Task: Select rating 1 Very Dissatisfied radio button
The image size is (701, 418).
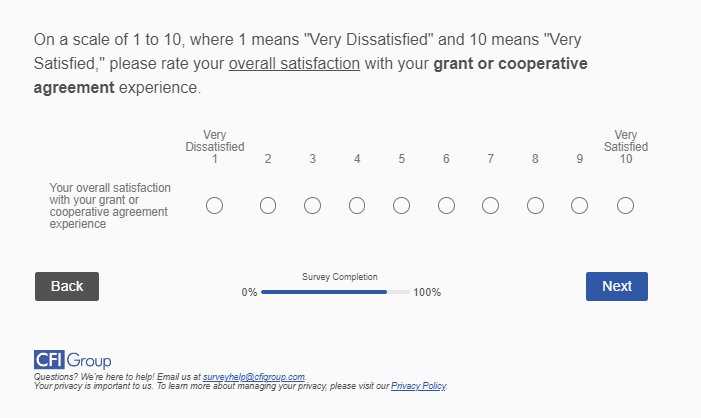Action: [x=214, y=206]
